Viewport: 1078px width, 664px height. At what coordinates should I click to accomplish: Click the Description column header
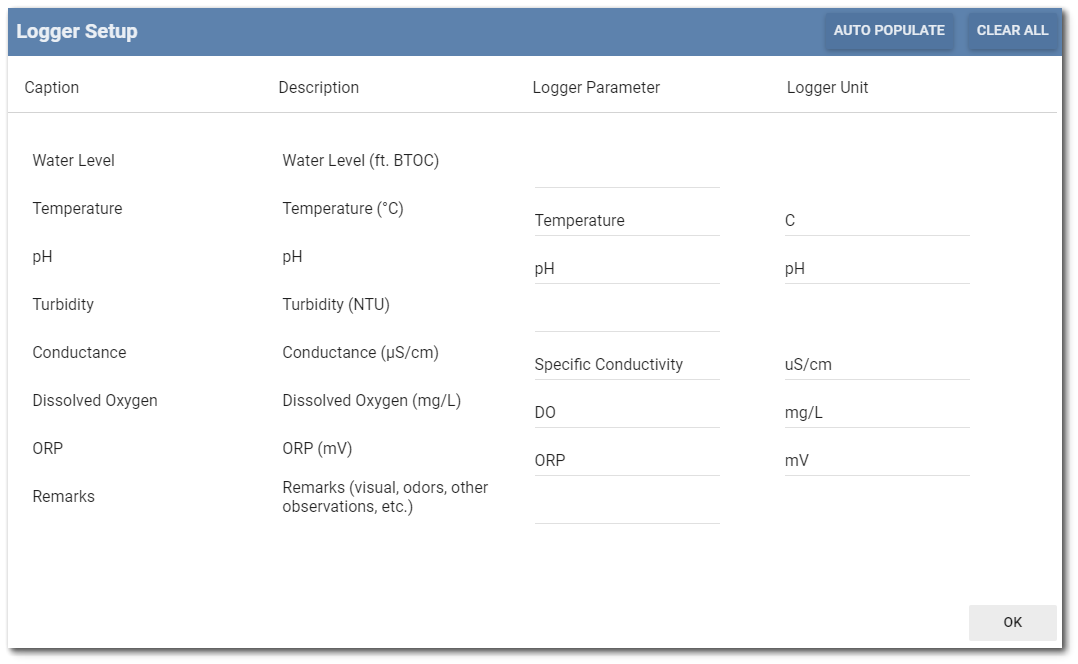(x=319, y=87)
